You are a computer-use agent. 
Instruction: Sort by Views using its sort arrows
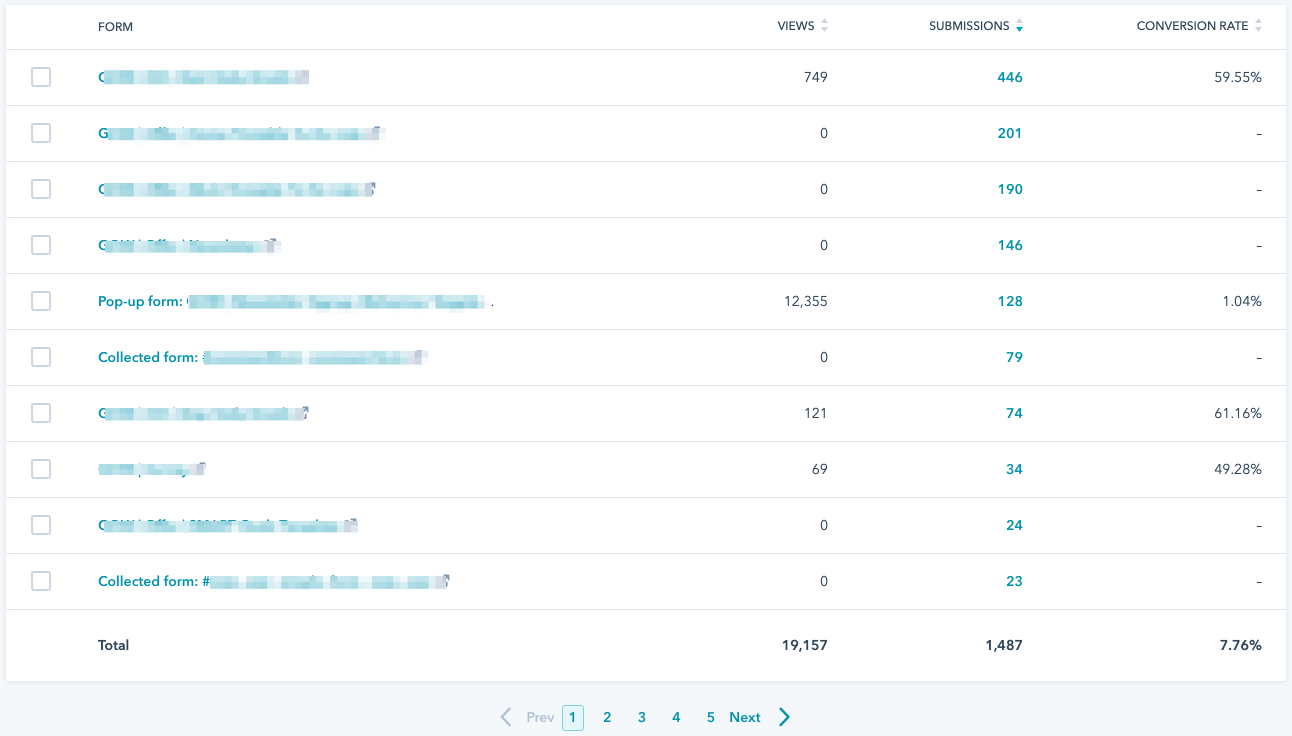(x=824, y=26)
